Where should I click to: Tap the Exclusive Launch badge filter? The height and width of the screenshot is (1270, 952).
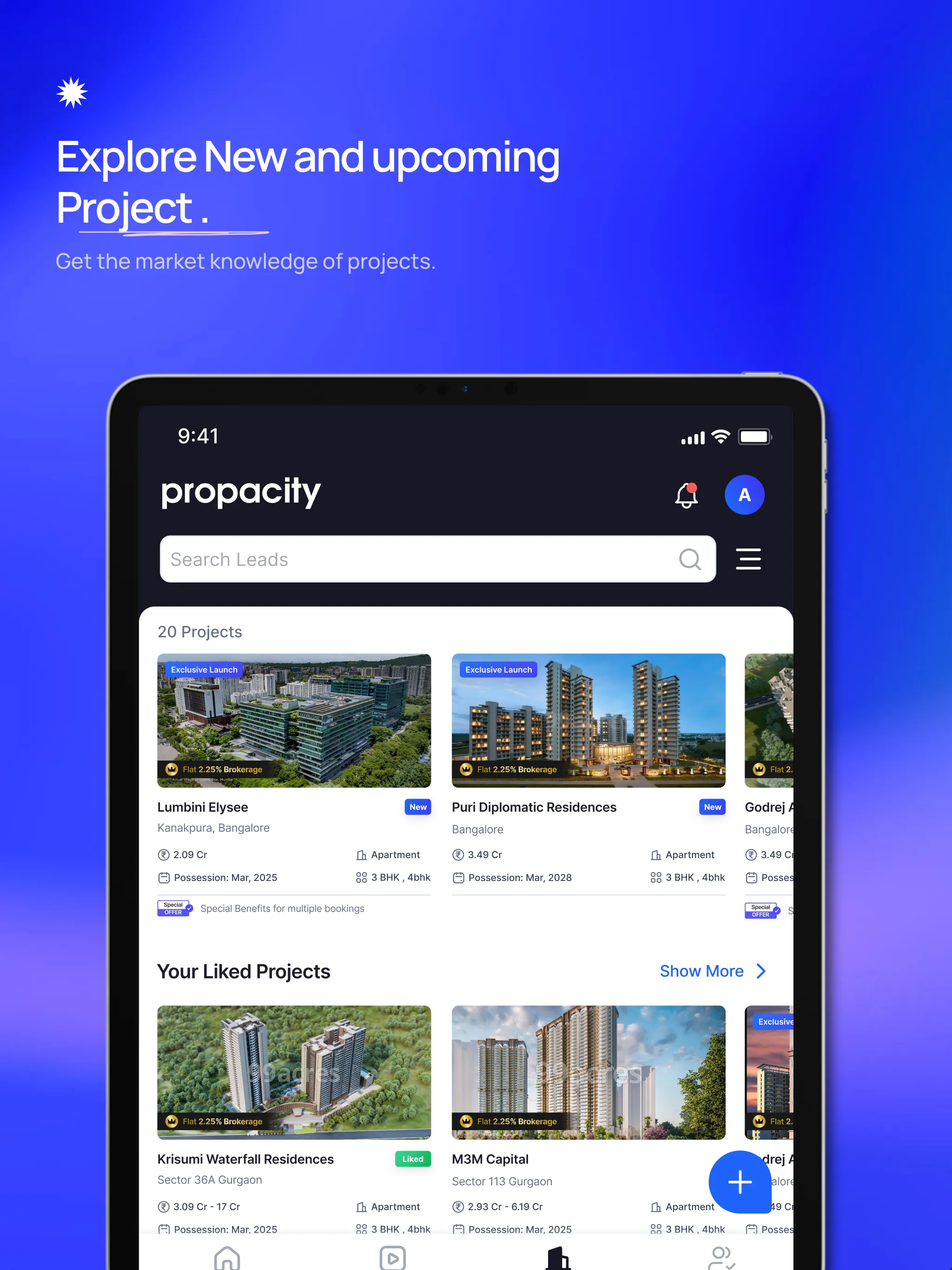pos(203,670)
